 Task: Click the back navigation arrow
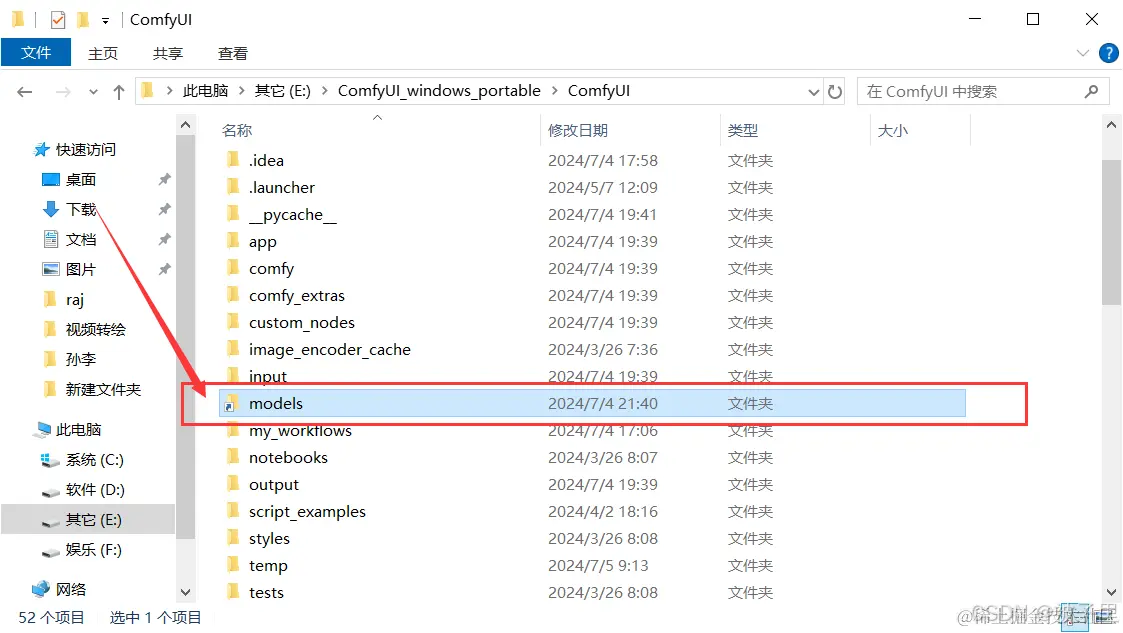23,90
